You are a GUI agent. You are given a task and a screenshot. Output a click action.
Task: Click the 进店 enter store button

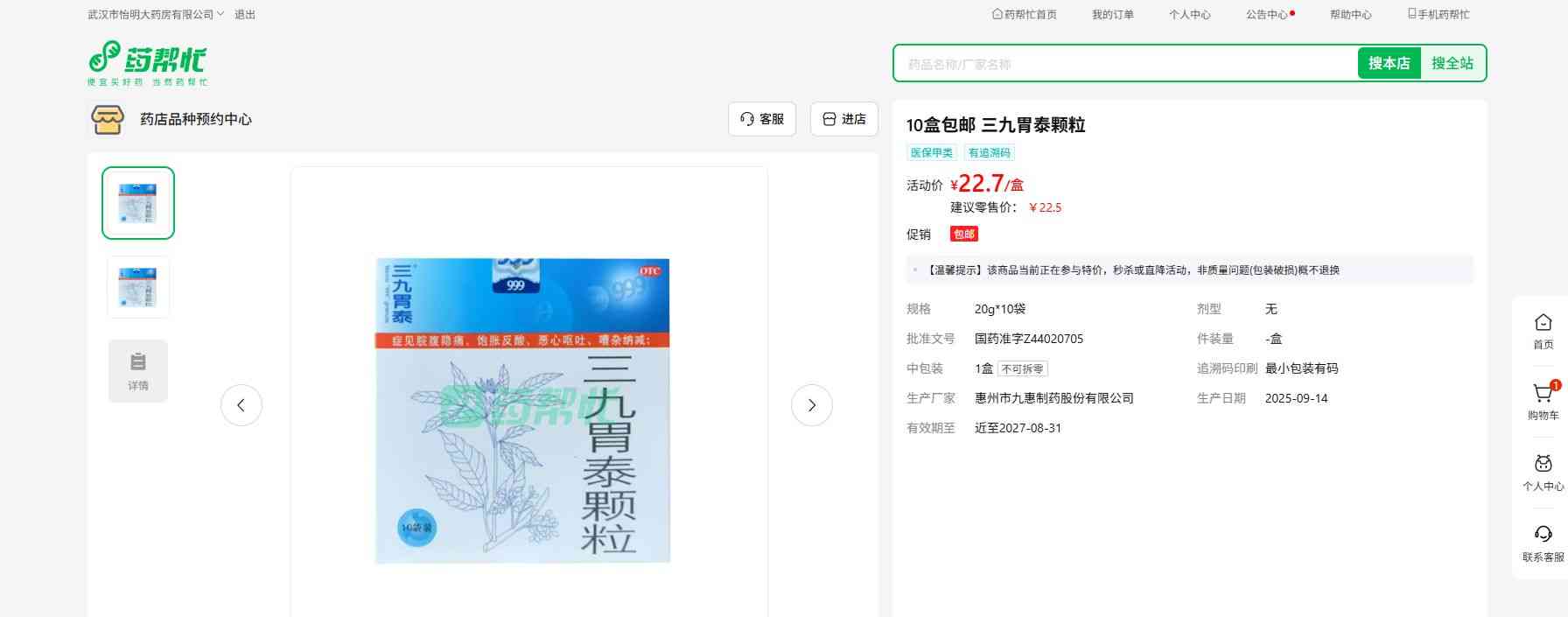(844, 119)
